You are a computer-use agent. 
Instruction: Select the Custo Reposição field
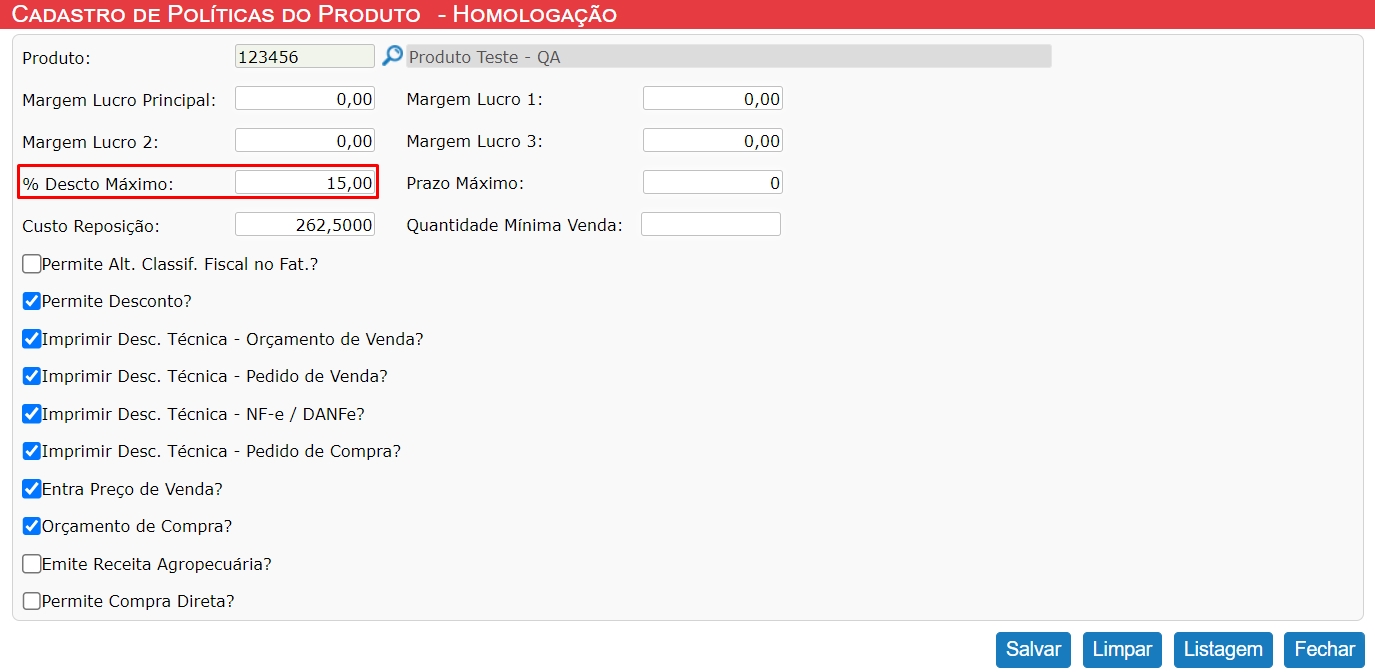pyautogui.click(x=305, y=224)
